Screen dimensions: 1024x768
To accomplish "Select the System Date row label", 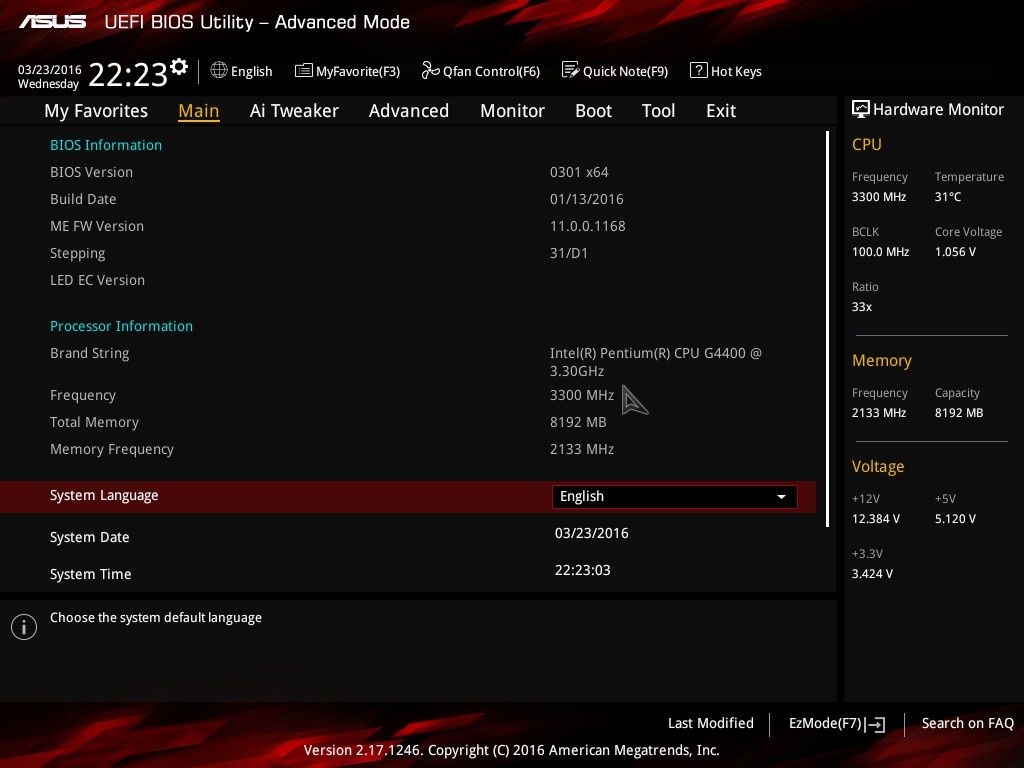I will click(89, 537).
